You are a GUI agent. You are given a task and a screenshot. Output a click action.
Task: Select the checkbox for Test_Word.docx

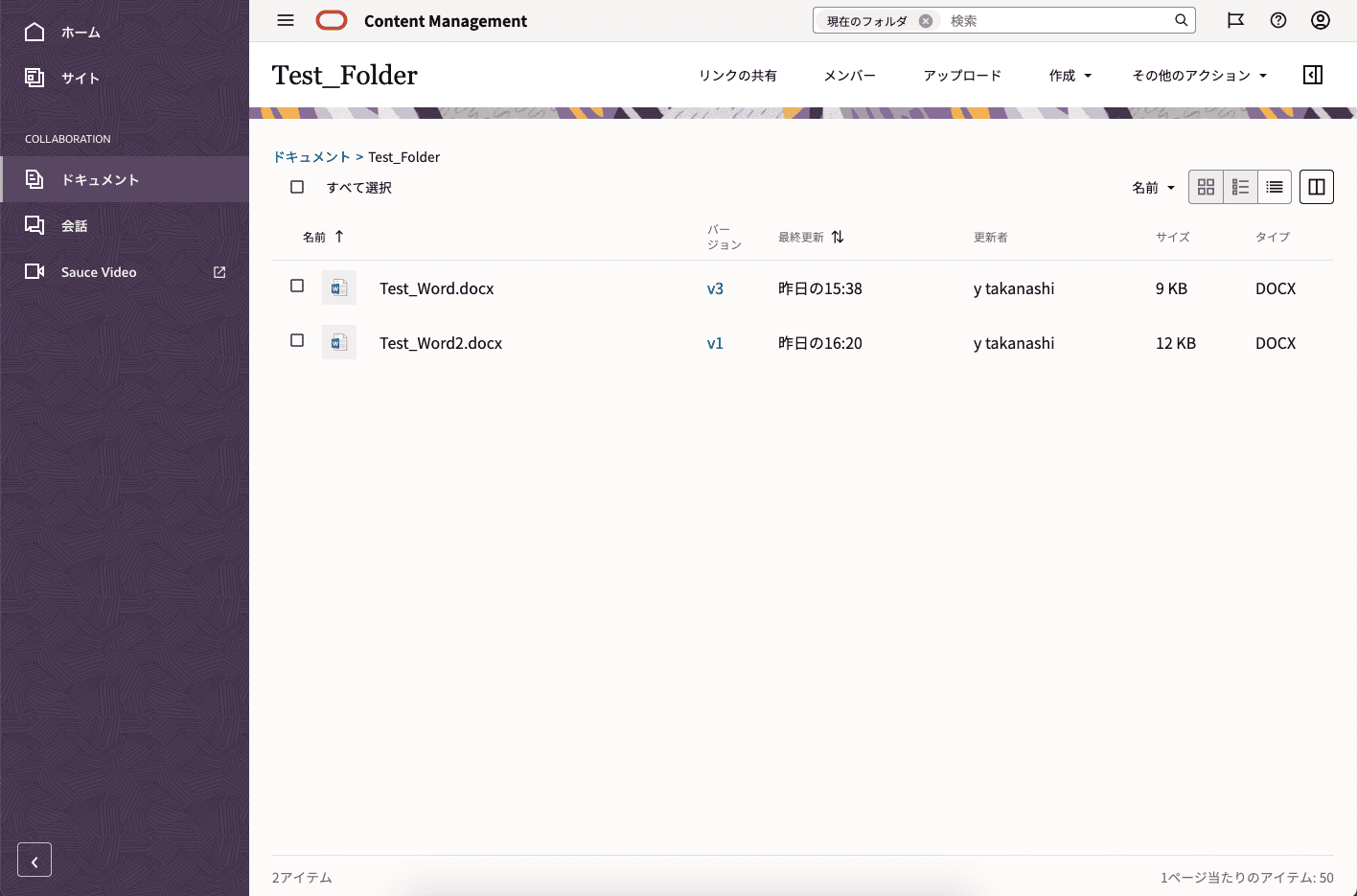coord(297,286)
